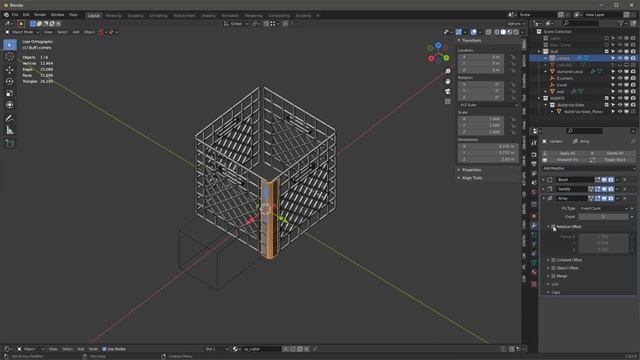The height and width of the screenshot is (360, 640).
Task: Open the Global transform orientation dropdown
Action: [x=236, y=24]
